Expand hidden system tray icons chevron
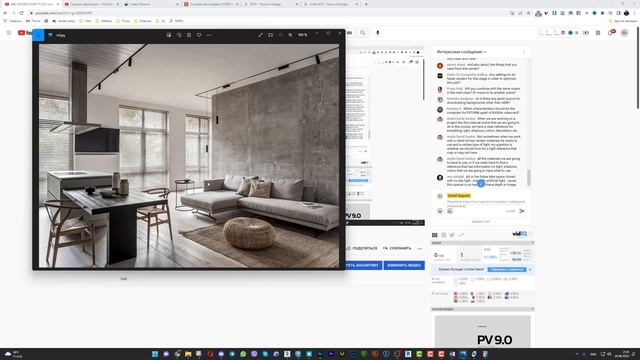Screen dimensions: 640x360 click(576, 354)
